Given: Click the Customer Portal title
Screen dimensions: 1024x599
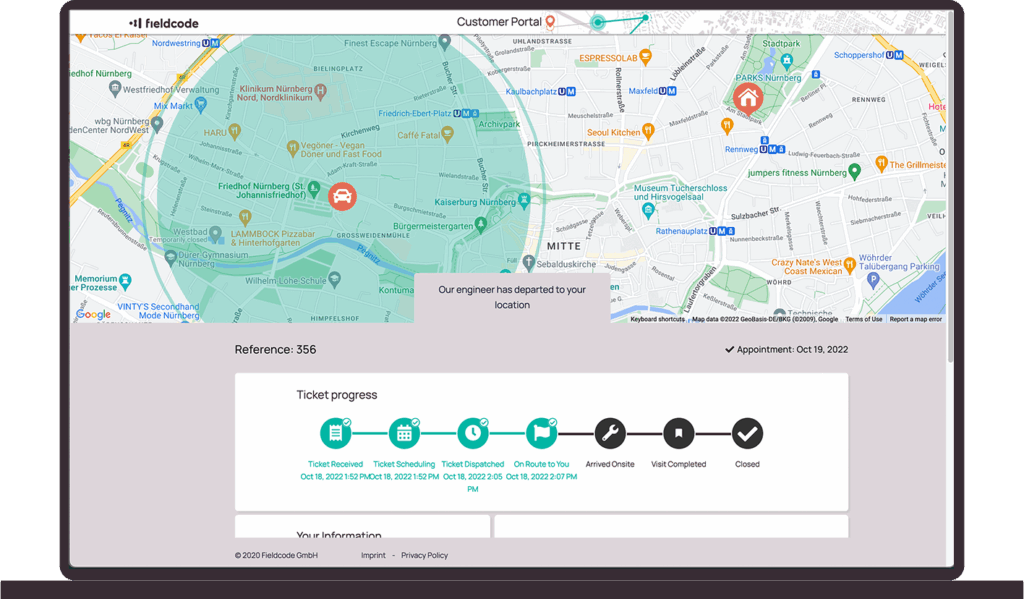Looking at the screenshot, I should [x=499, y=22].
